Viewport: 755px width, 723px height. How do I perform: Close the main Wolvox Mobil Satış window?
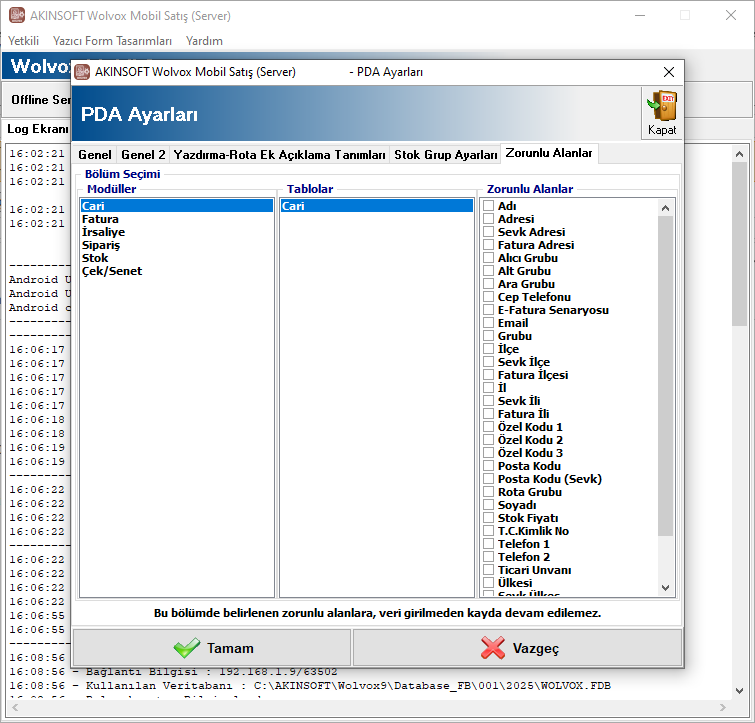pyautogui.click(x=731, y=15)
